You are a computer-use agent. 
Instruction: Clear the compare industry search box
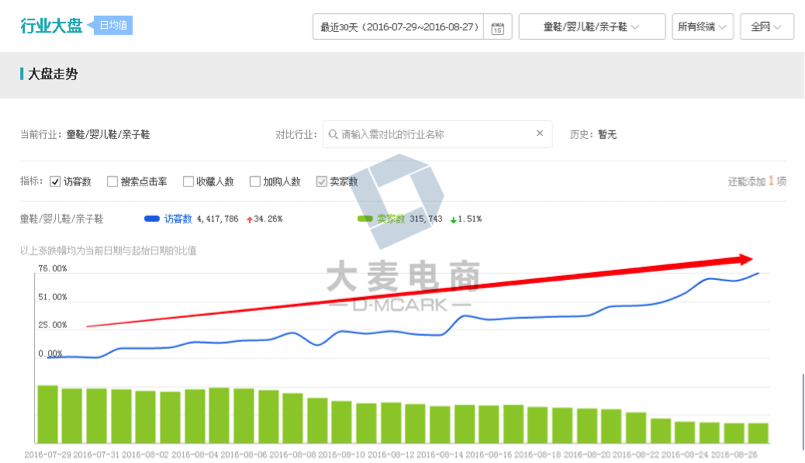(x=540, y=133)
